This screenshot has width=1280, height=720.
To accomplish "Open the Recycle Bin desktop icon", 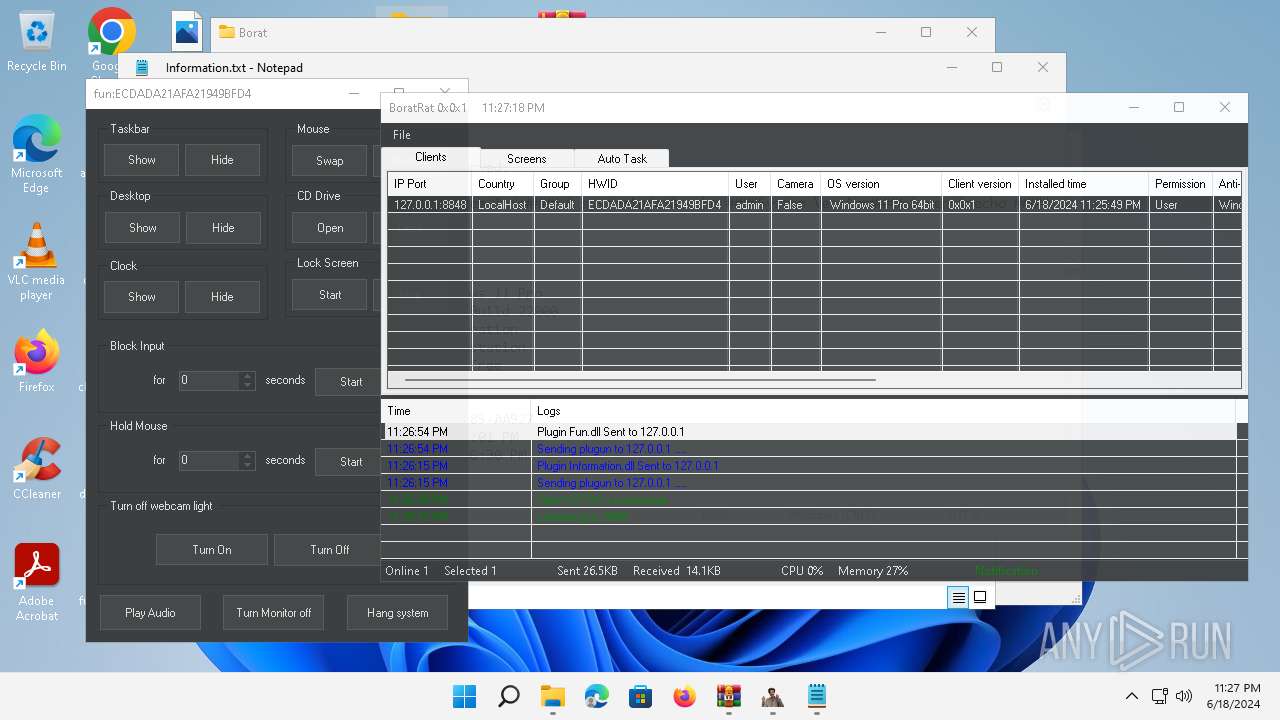I will 37,42.
